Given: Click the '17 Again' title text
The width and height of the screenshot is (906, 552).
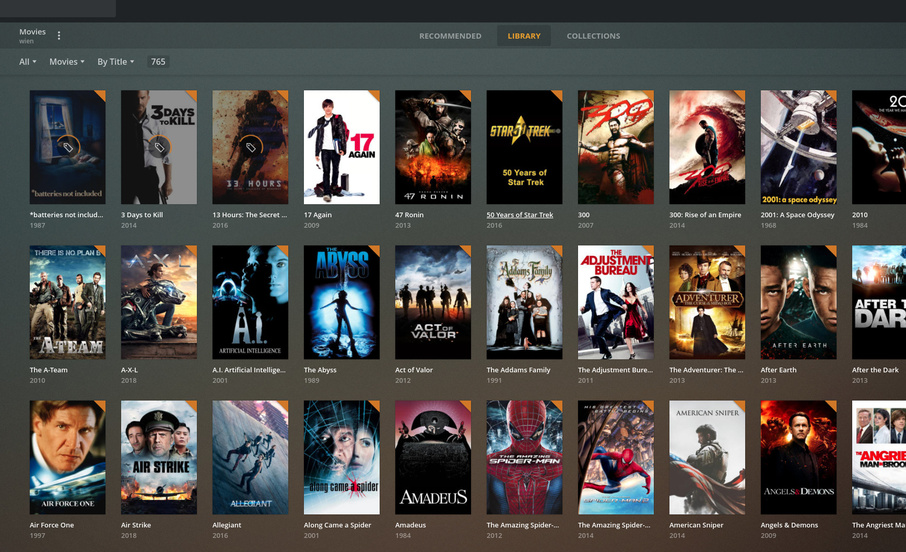Looking at the screenshot, I should [x=318, y=215].
